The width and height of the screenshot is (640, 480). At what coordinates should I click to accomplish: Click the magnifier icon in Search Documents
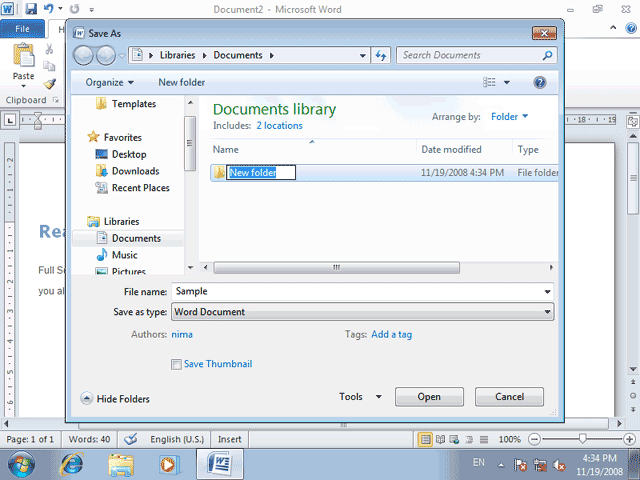[547, 55]
